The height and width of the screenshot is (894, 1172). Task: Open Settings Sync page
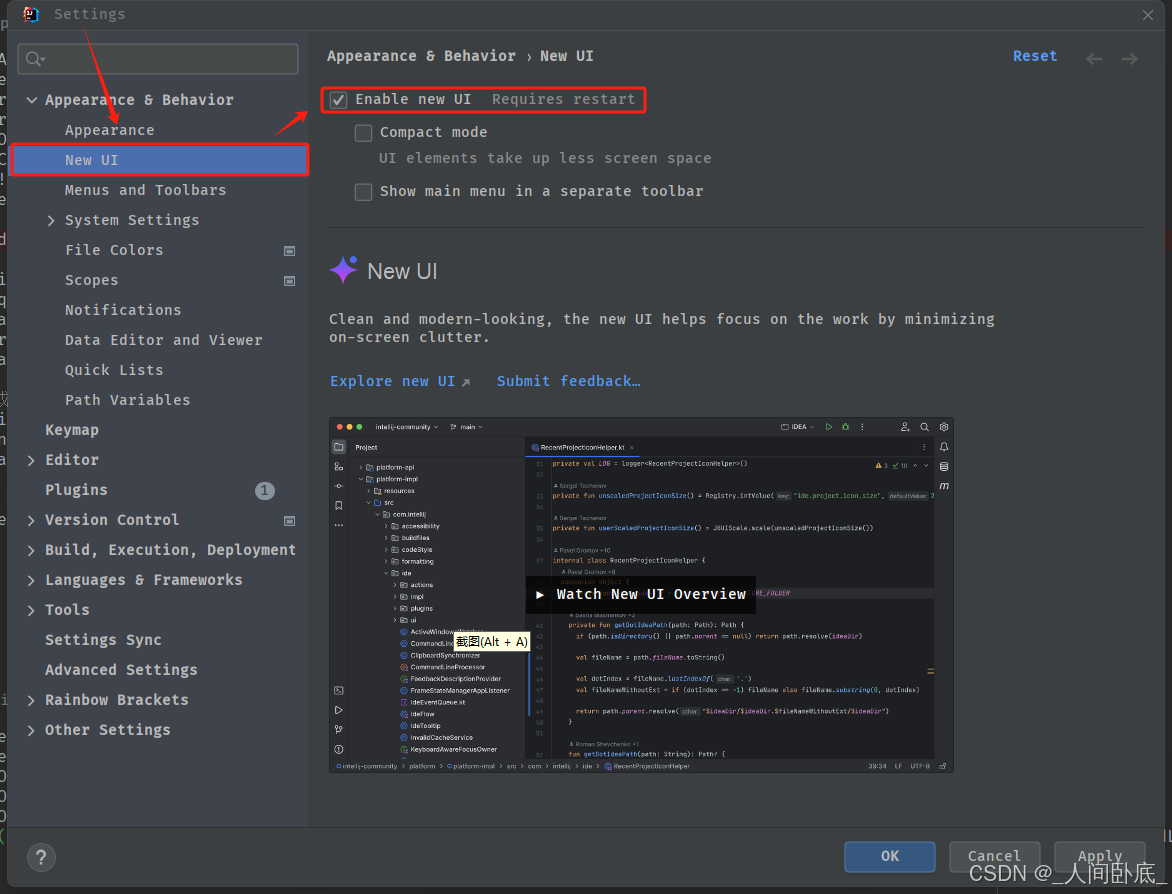point(103,640)
